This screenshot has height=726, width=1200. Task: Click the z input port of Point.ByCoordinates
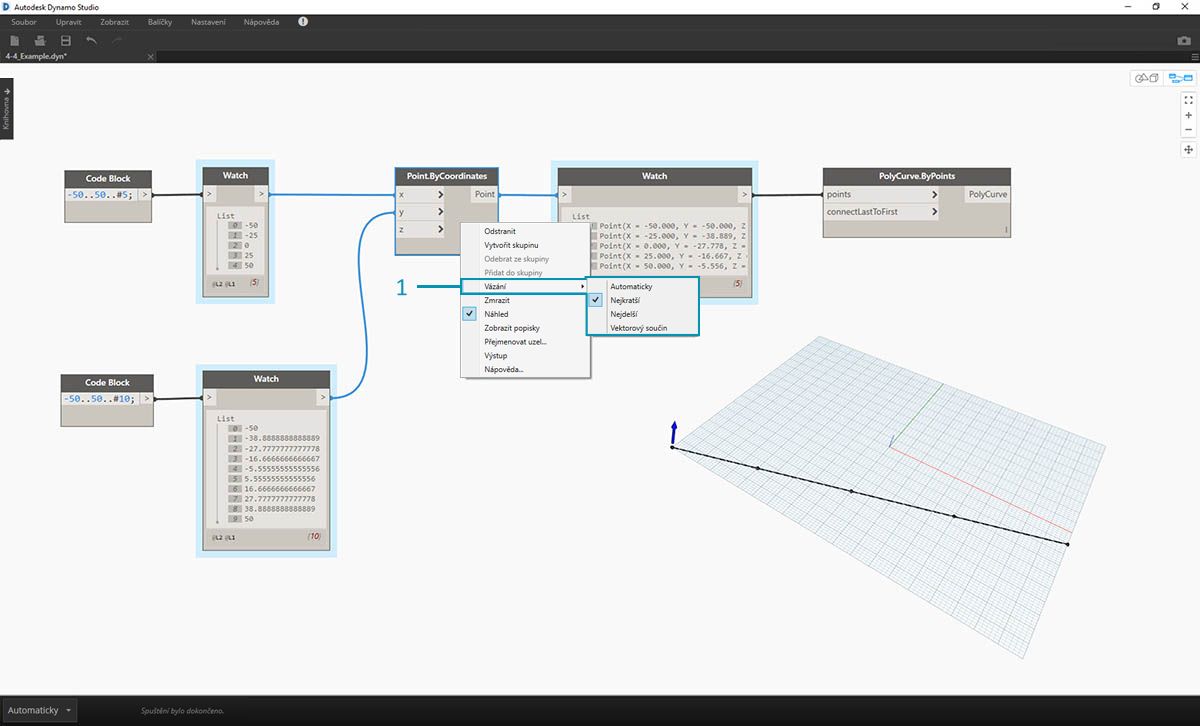pos(419,229)
